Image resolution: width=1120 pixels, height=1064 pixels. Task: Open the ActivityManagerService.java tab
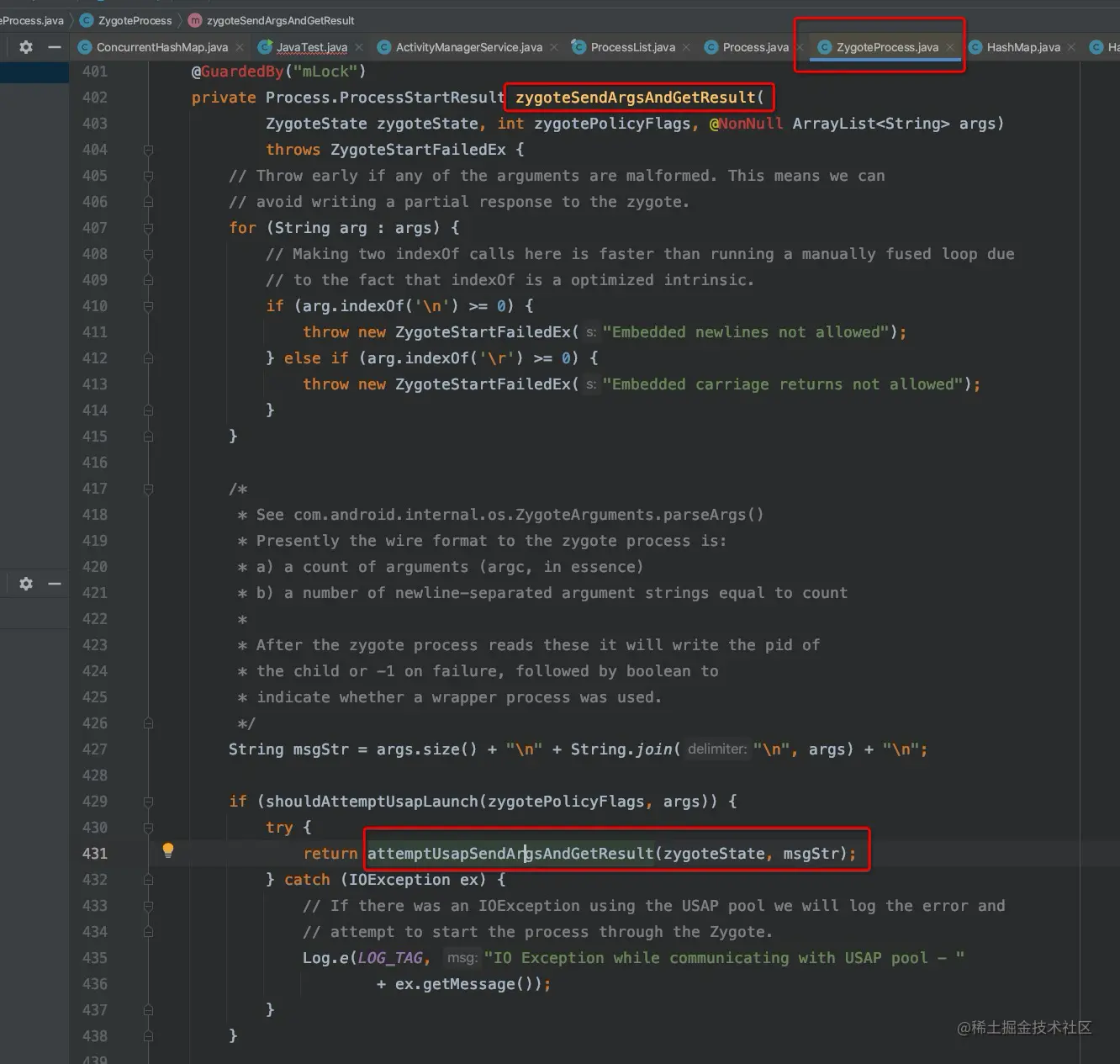pos(468,47)
